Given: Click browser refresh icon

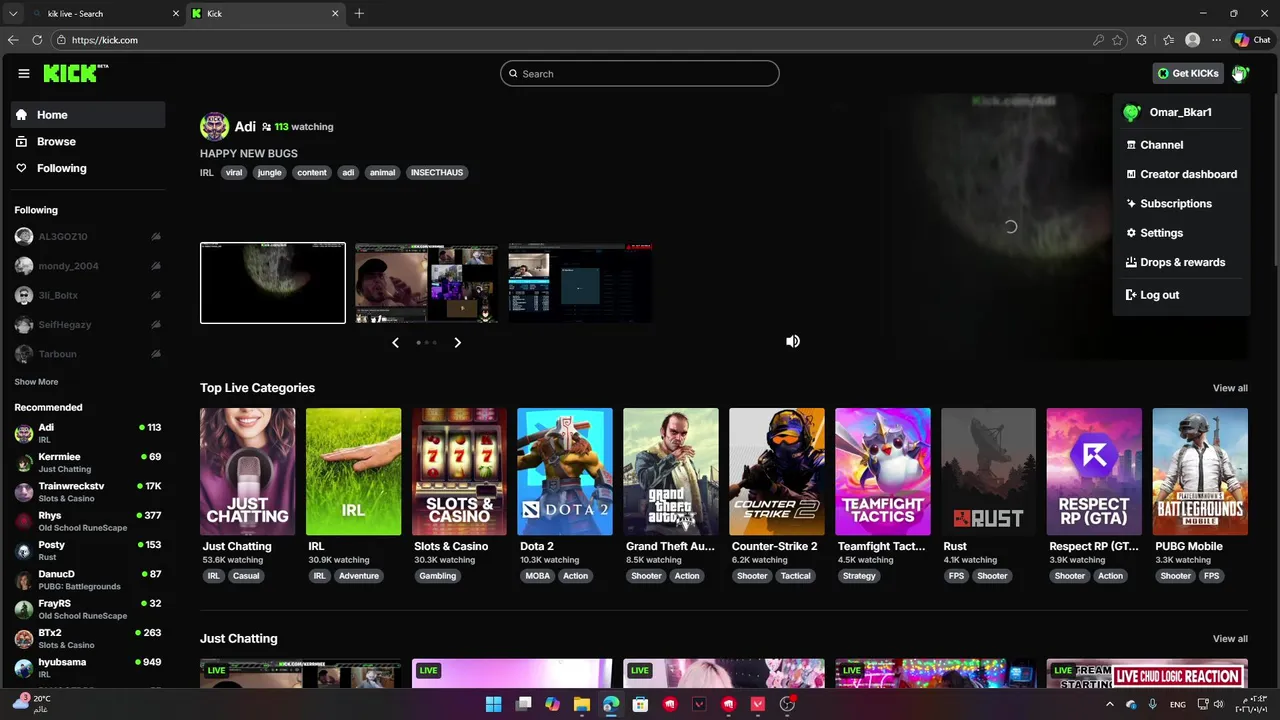Looking at the screenshot, I should (37, 40).
